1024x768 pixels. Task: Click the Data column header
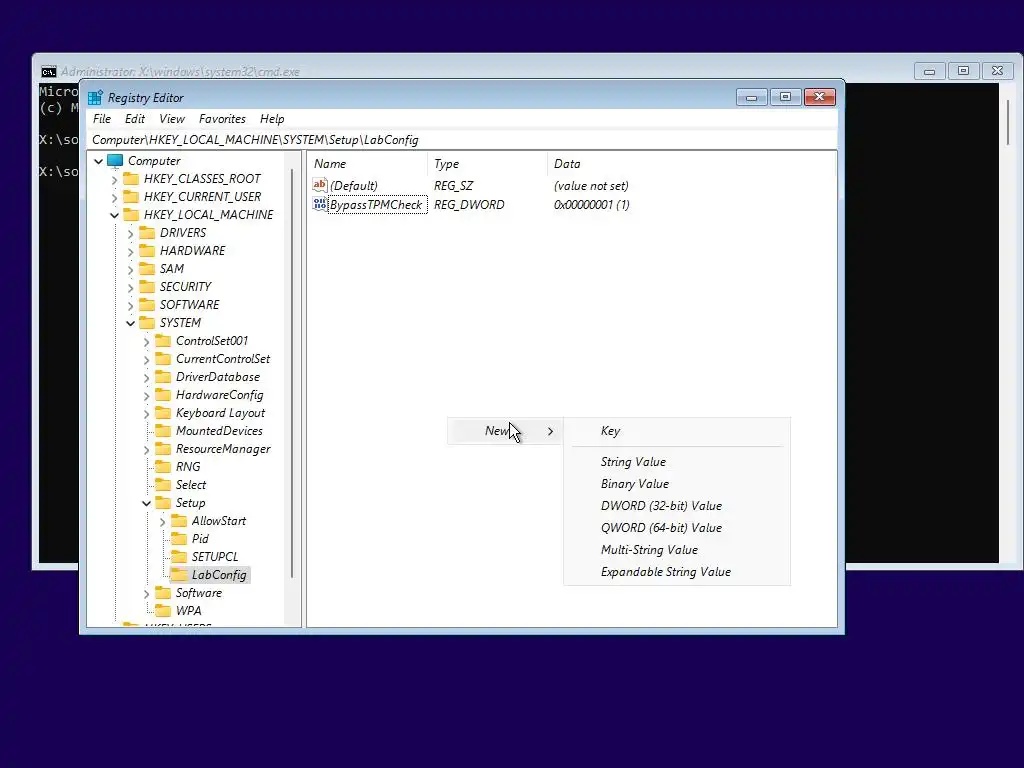(691, 164)
